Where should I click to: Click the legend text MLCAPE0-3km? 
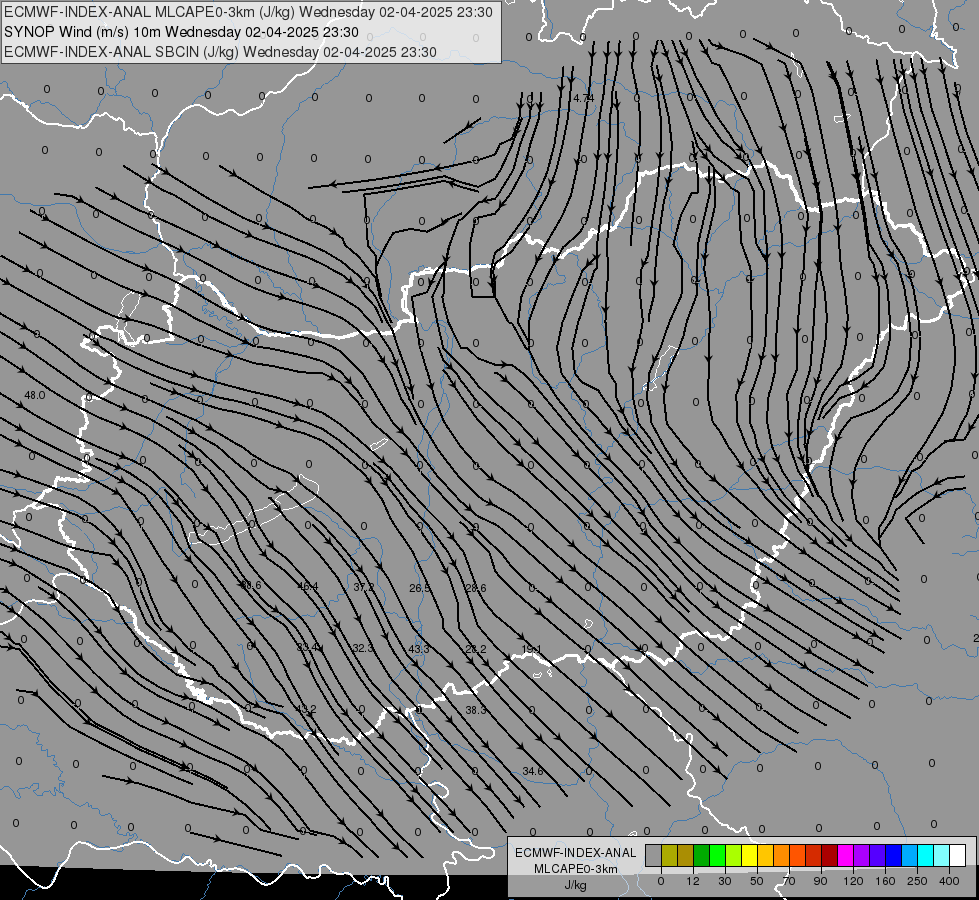576,869
